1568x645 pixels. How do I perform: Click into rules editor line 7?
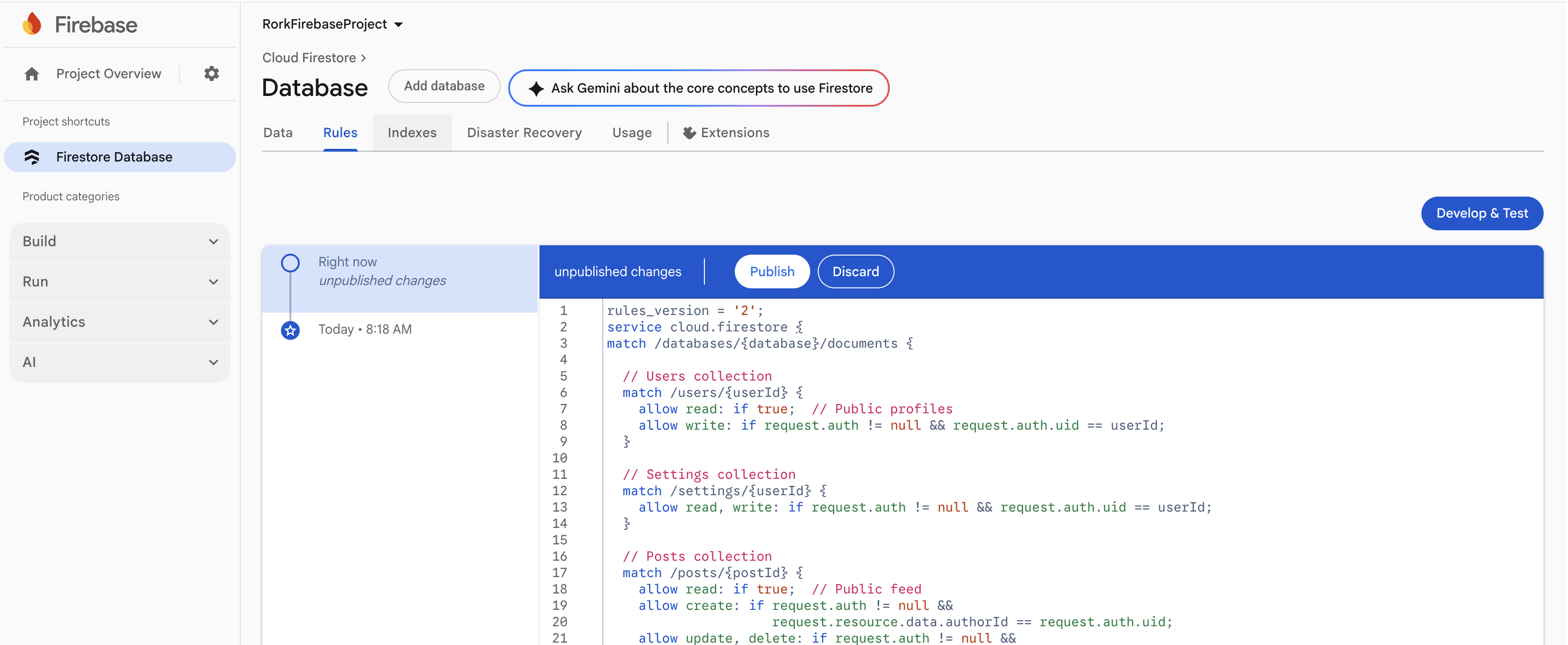pos(791,409)
